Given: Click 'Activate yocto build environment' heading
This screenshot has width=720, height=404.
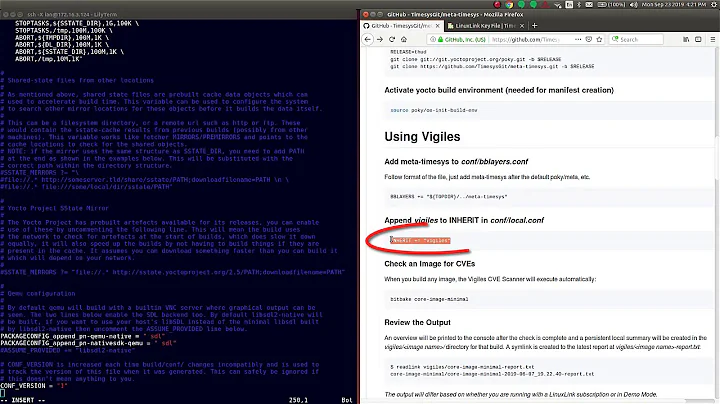Looking at the screenshot, I should pyautogui.click(x=499, y=90).
